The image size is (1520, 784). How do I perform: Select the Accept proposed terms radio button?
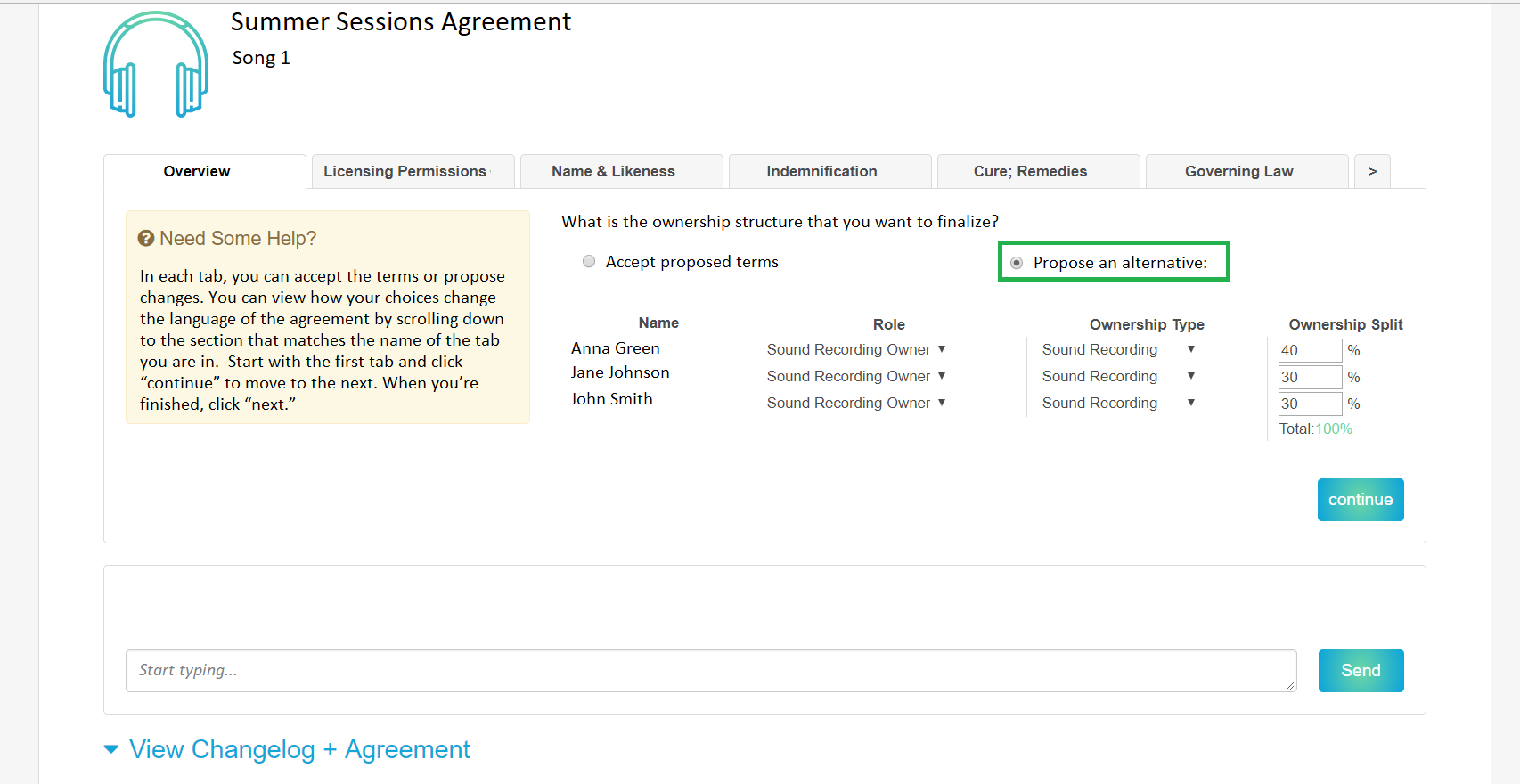pos(589,261)
